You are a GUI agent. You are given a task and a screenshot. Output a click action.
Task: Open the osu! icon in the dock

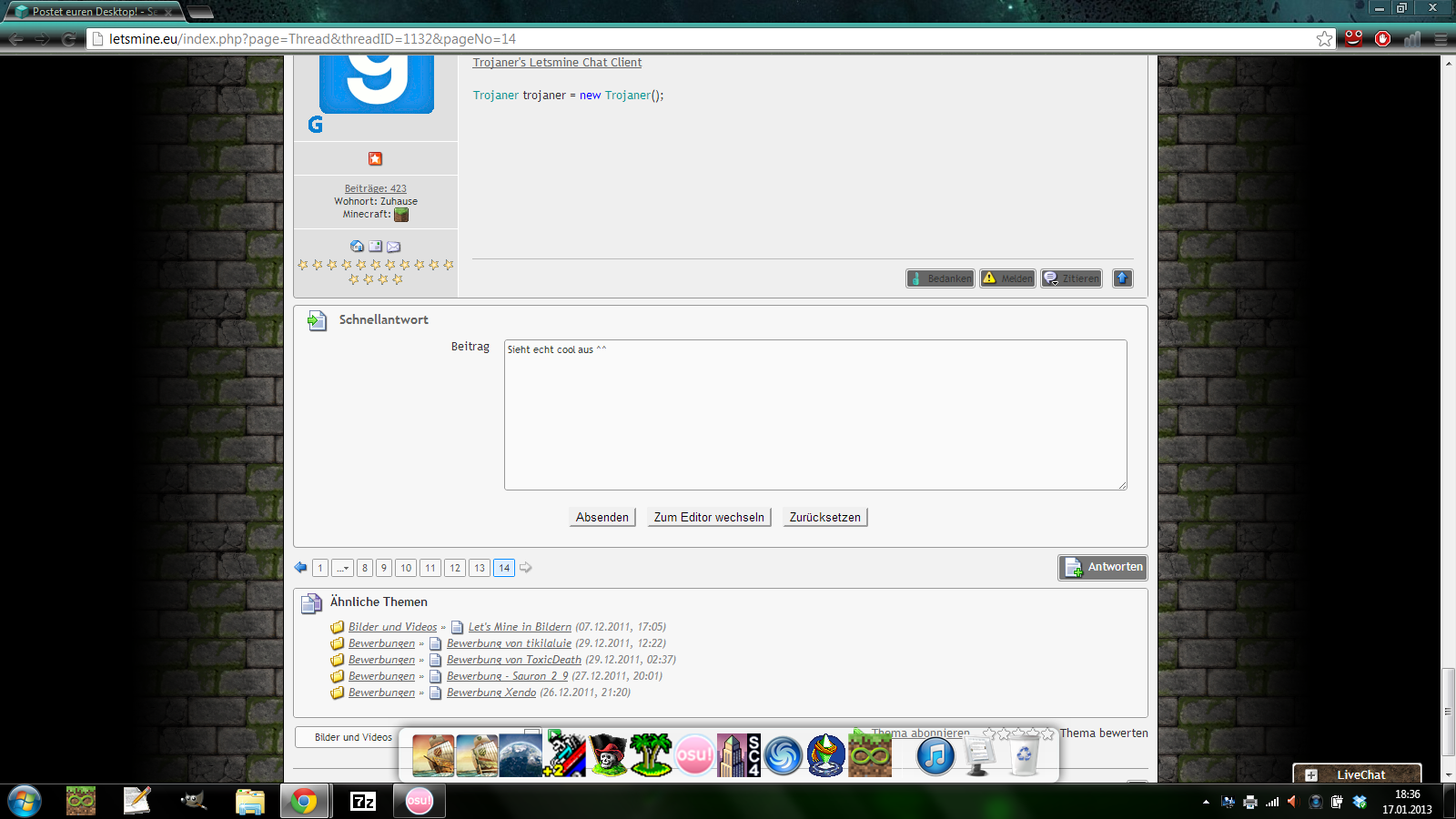694,755
